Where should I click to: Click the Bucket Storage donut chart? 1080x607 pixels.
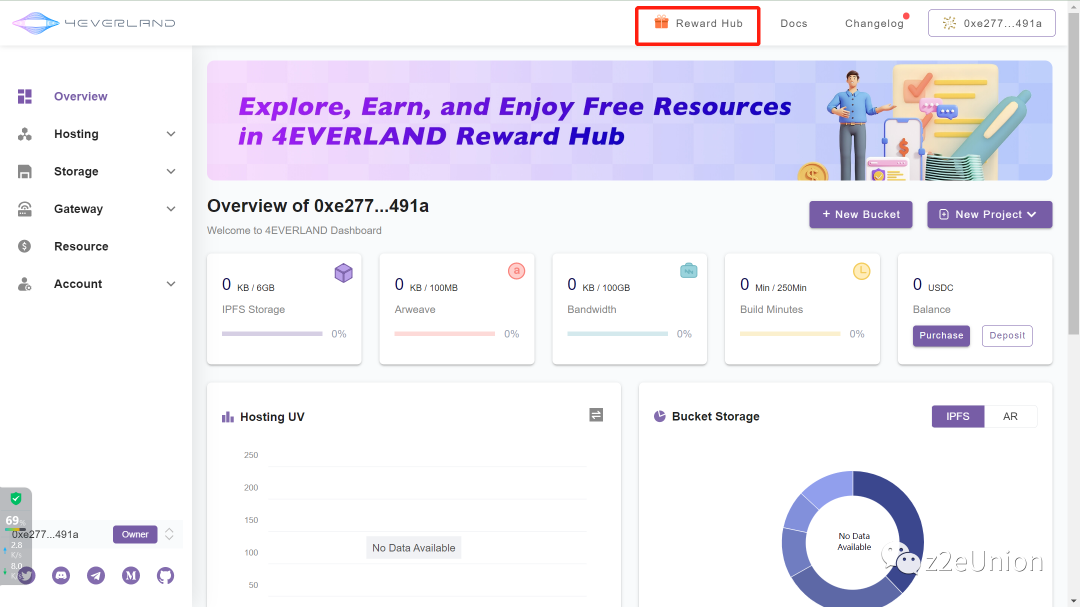click(853, 539)
